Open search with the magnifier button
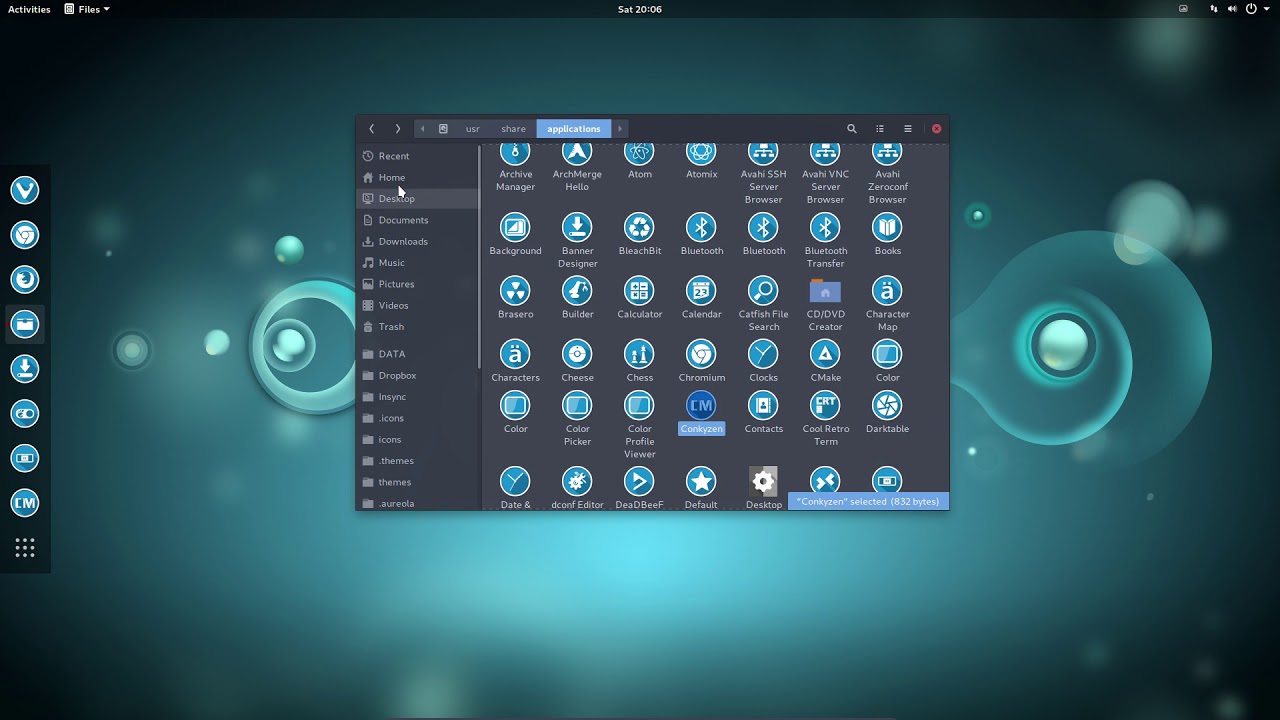This screenshot has width=1280, height=720. coord(852,129)
